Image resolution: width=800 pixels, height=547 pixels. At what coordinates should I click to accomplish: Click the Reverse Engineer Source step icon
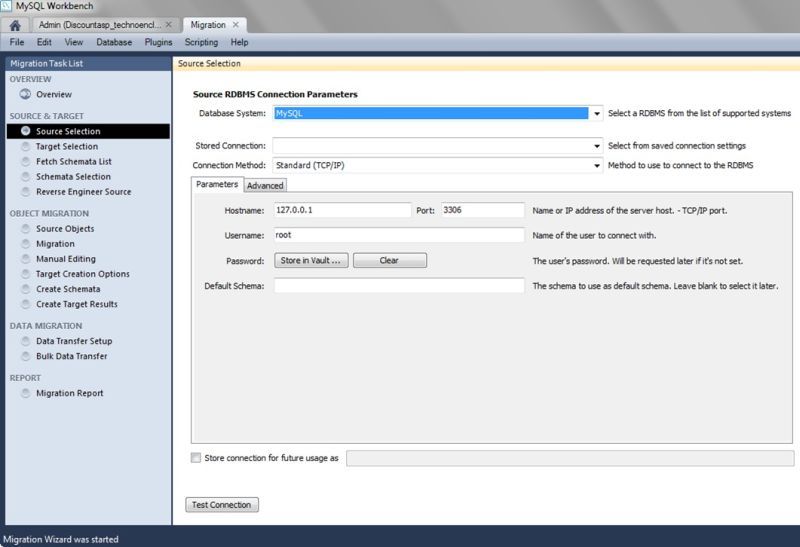tap(25, 192)
